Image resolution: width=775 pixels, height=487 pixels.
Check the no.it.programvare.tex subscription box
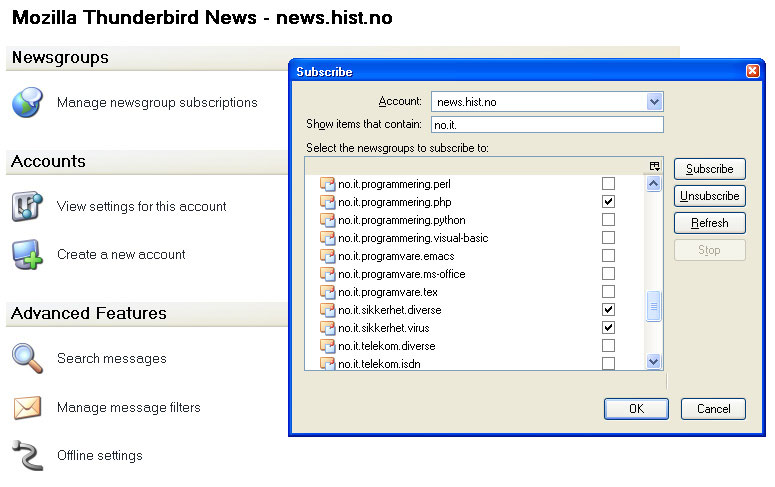pos(608,291)
